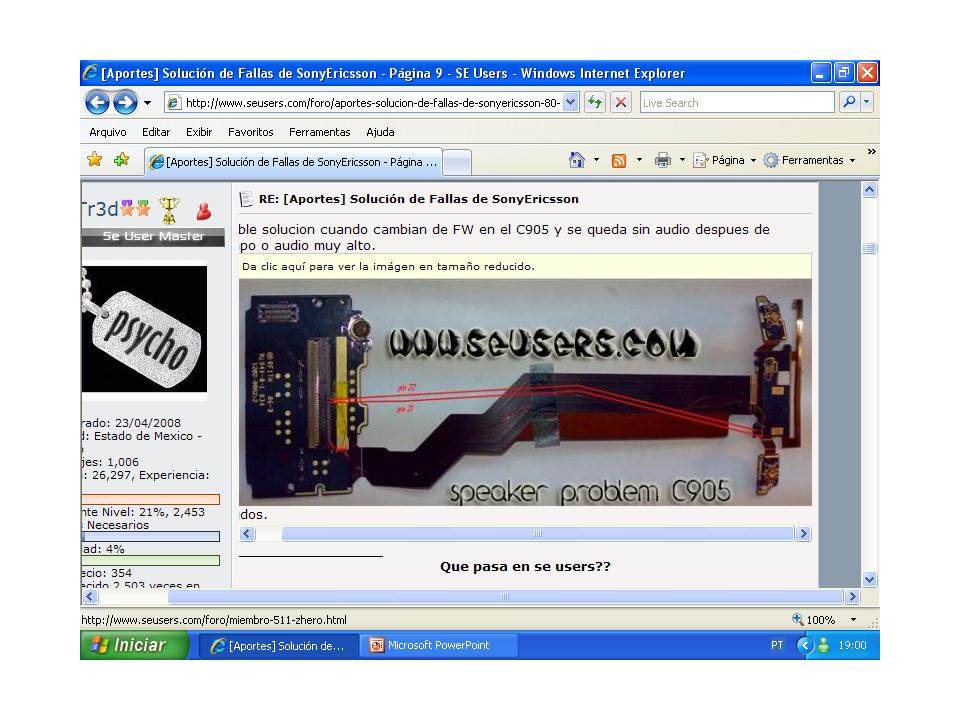
Task: Expand the zoom level dropdown arrow
Action: pyautogui.click(x=853, y=620)
